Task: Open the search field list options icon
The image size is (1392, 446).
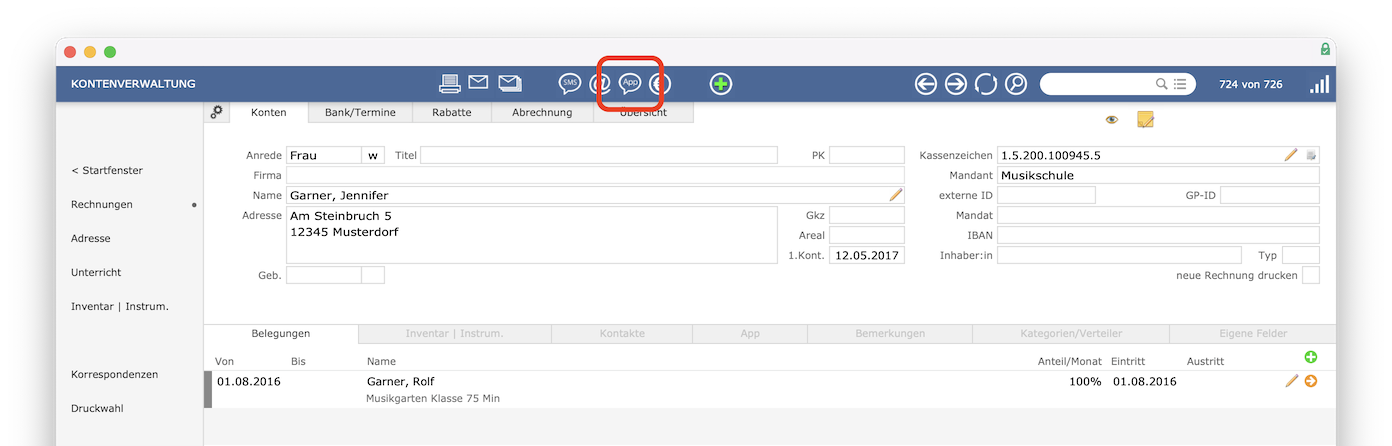Action: coord(1180,84)
